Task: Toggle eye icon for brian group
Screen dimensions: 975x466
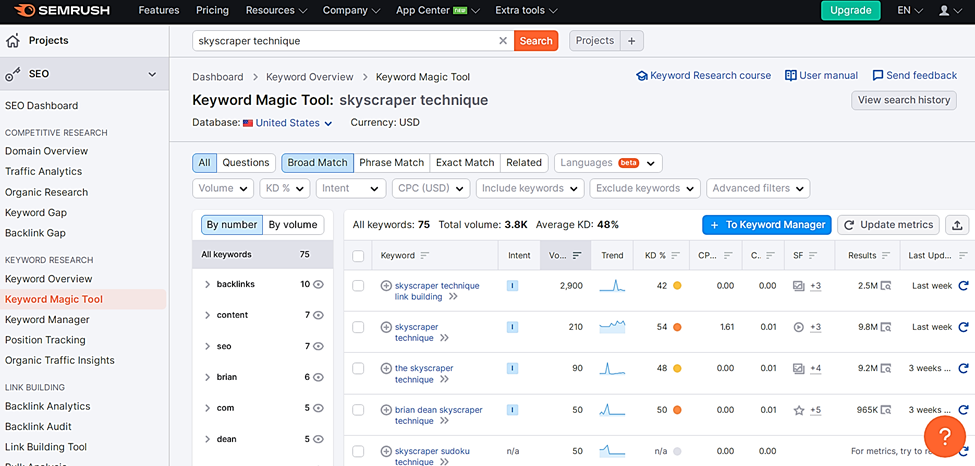Action: point(318,377)
